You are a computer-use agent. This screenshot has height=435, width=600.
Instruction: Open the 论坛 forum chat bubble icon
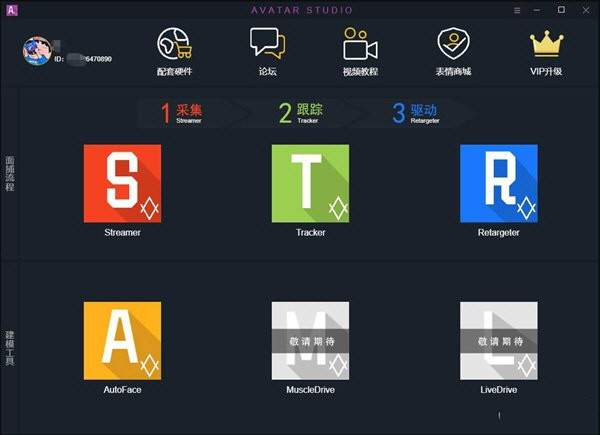pyautogui.click(x=267, y=45)
